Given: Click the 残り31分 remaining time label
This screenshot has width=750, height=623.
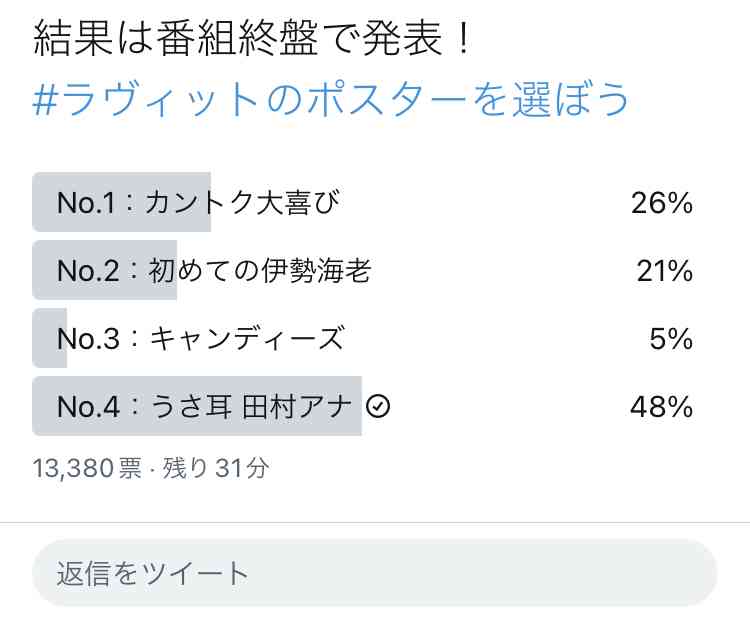Looking at the screenshot, I should click(215, 467).
